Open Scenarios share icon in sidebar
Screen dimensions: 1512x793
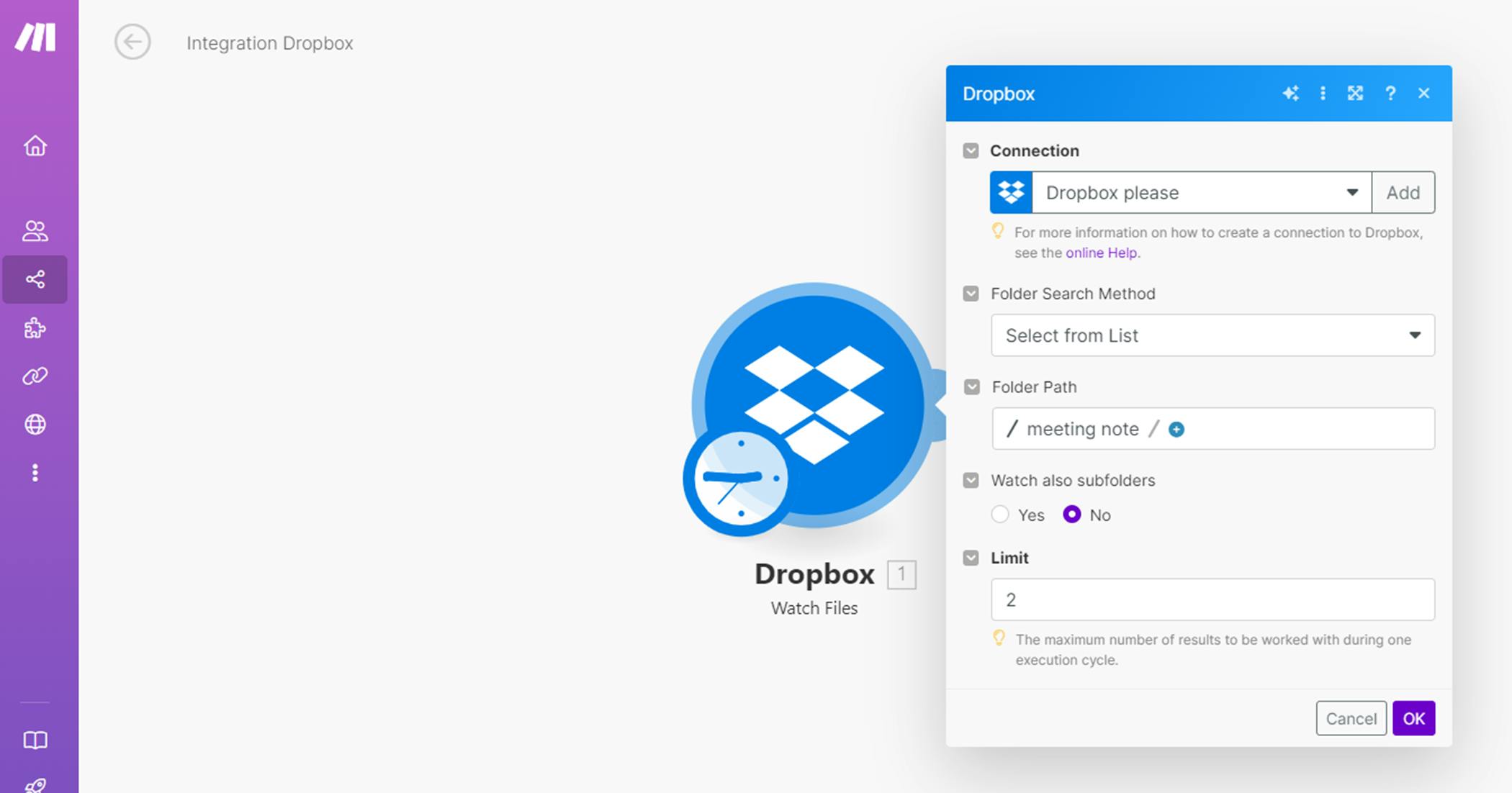pyautogui.click(x=35, y=279)
